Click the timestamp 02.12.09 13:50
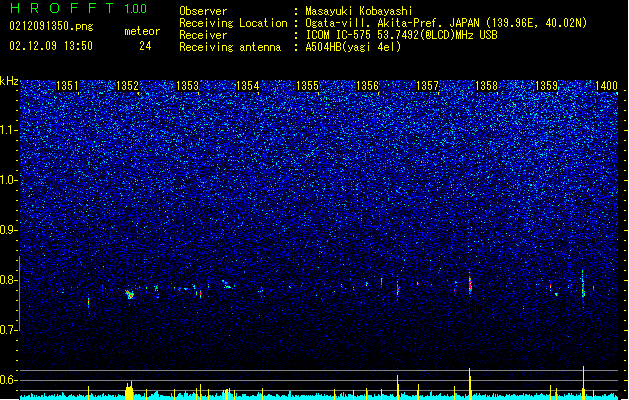 tap(51, 46)
